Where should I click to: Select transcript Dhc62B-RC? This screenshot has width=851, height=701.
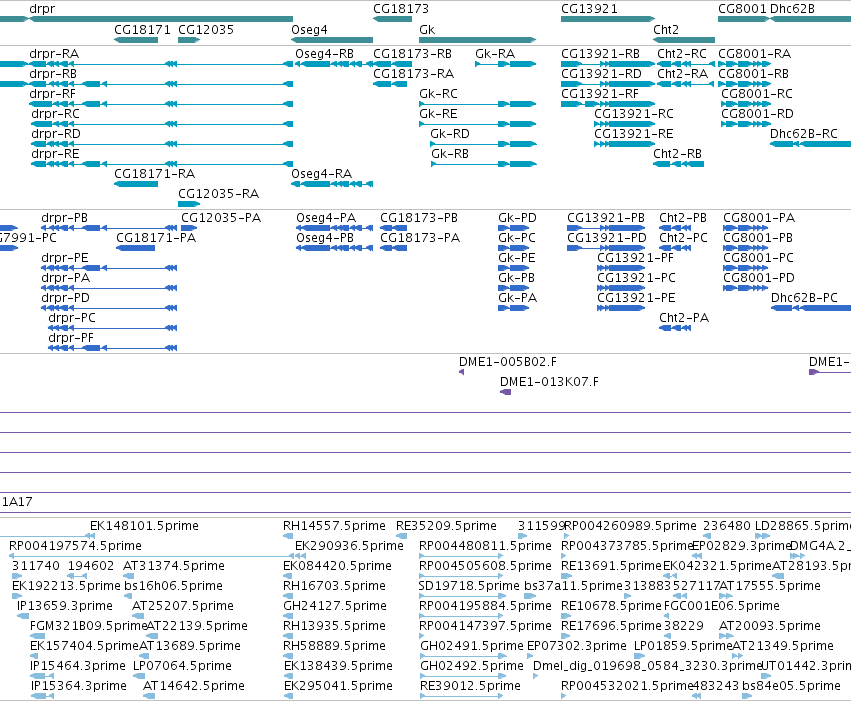click(810, 144)
